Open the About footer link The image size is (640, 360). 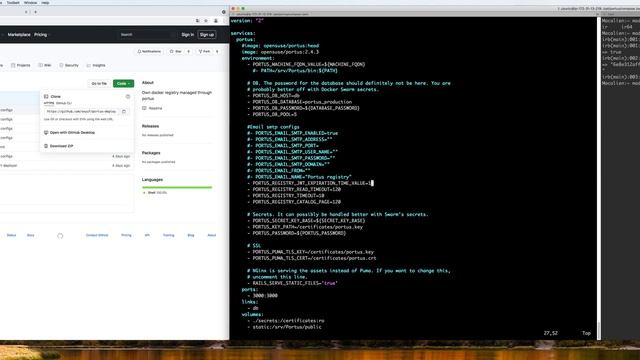(211, 235)
